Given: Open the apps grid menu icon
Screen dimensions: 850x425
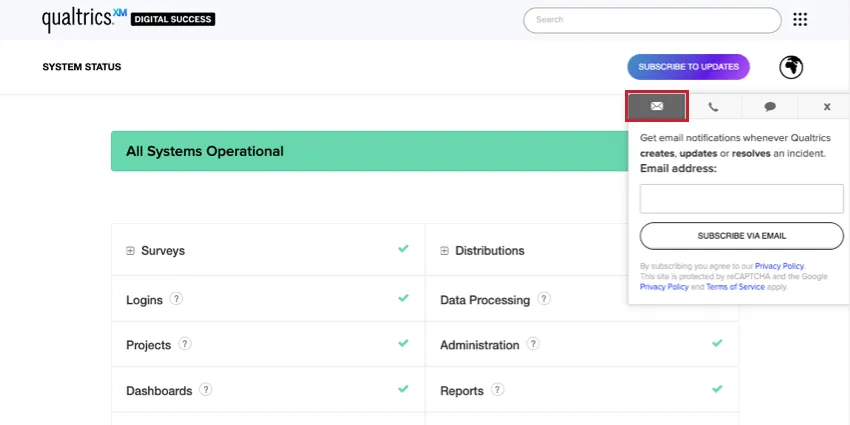Looking at the screenshot, I should point(799,20).
